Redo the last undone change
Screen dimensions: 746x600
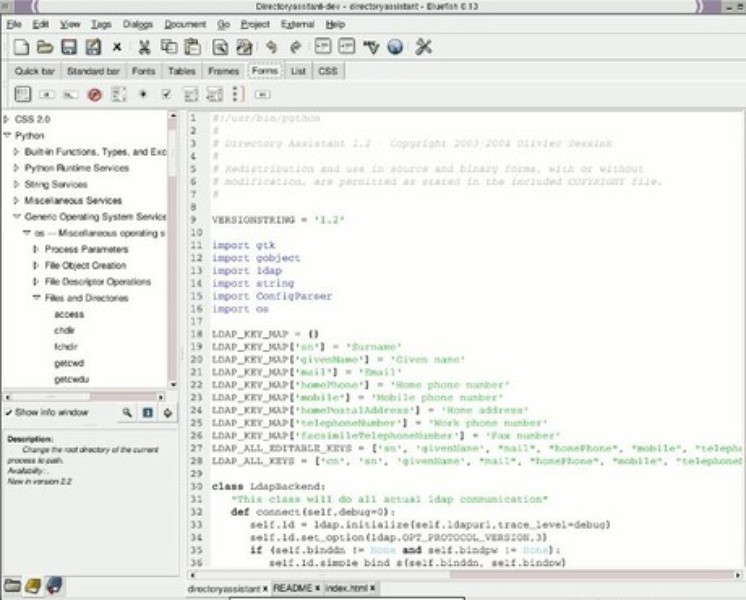click(295, 47)
